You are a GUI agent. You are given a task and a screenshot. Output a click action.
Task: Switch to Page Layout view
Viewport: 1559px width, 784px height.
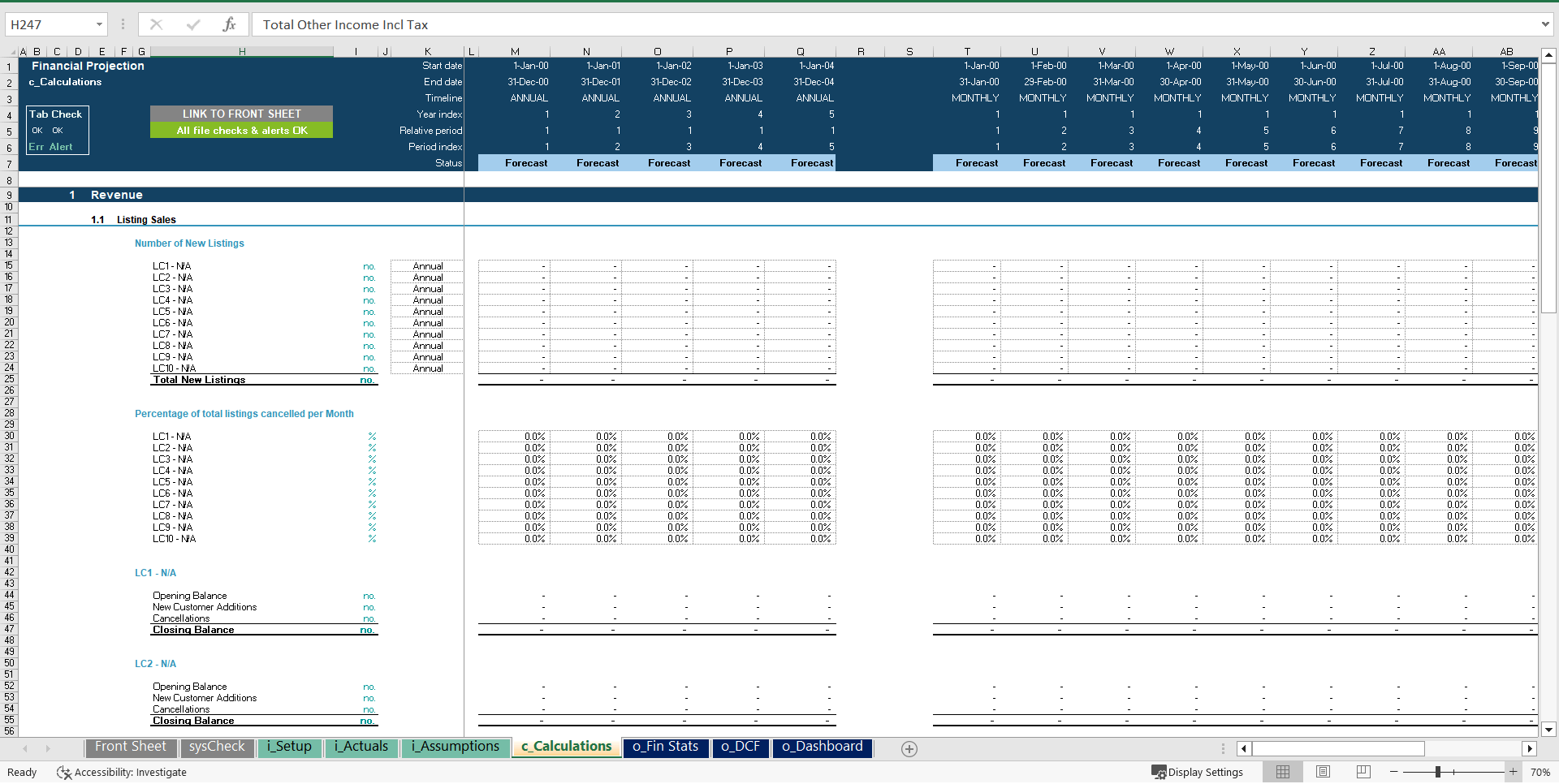tap(1324, 772)
